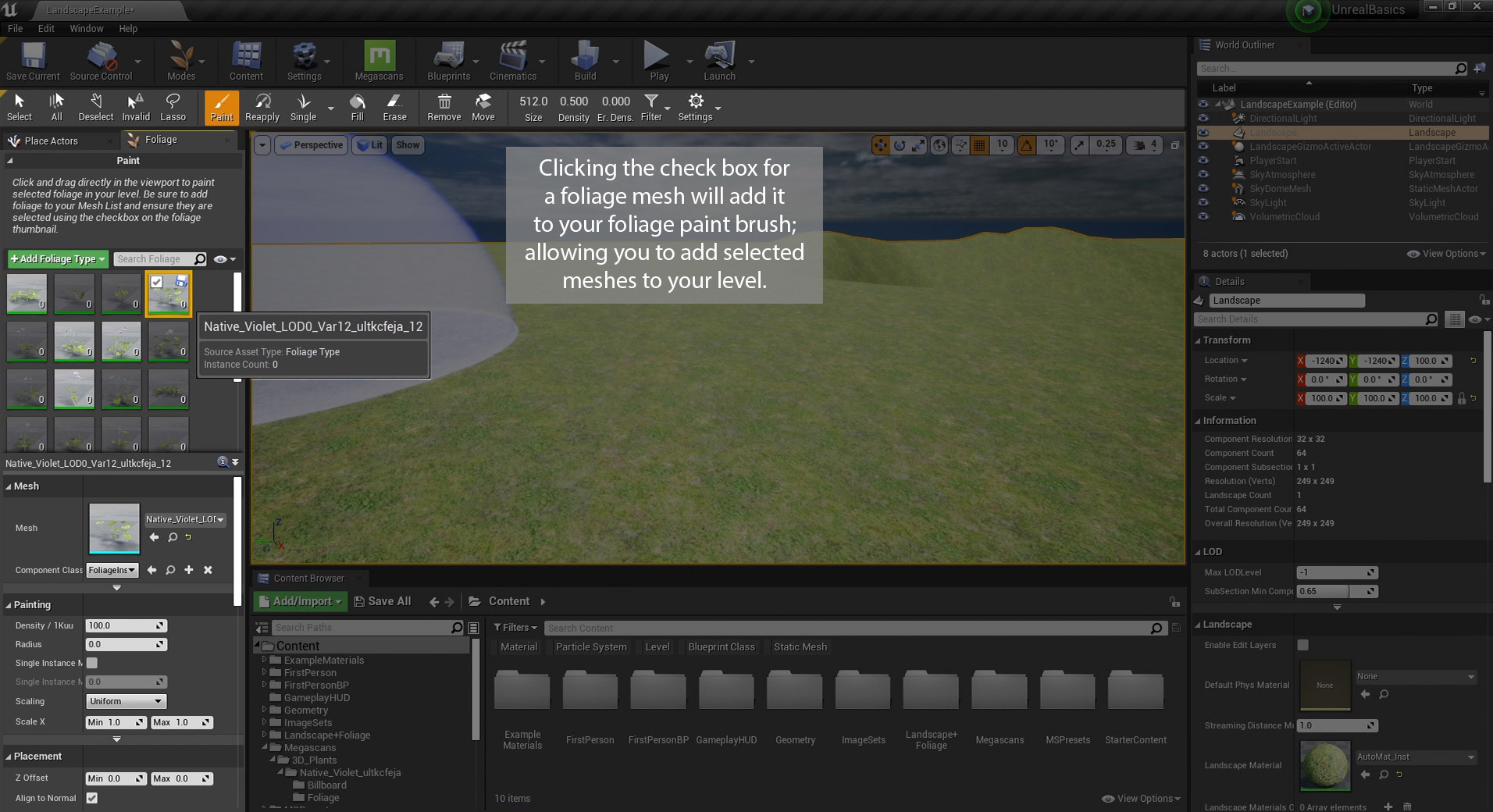Image resolution: width=1493 pixels, height=812 pixels.
Task: Choose the Single instance tool
Action: (x=303, y=108)
